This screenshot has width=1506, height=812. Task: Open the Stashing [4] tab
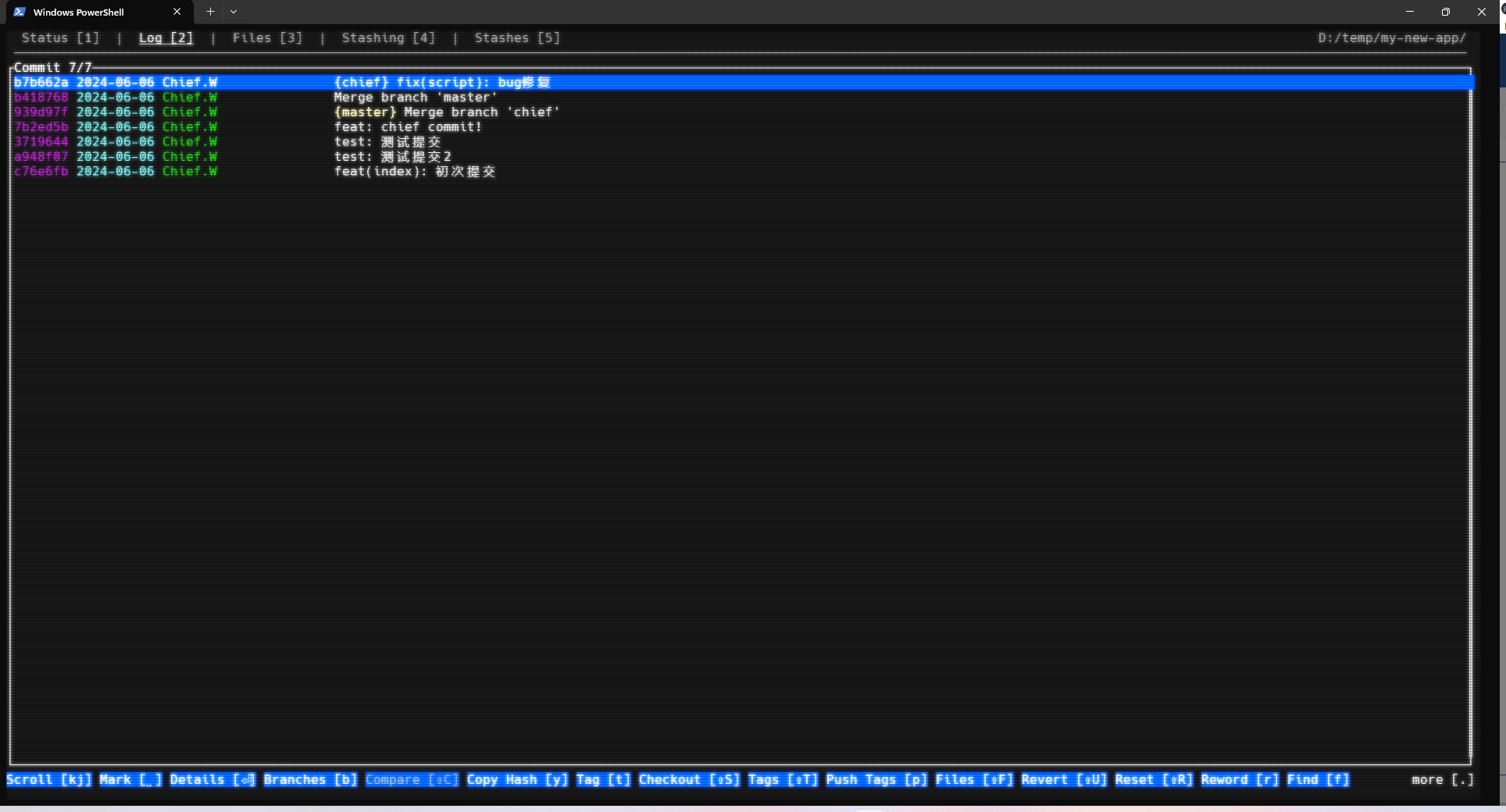coord(388,38)
